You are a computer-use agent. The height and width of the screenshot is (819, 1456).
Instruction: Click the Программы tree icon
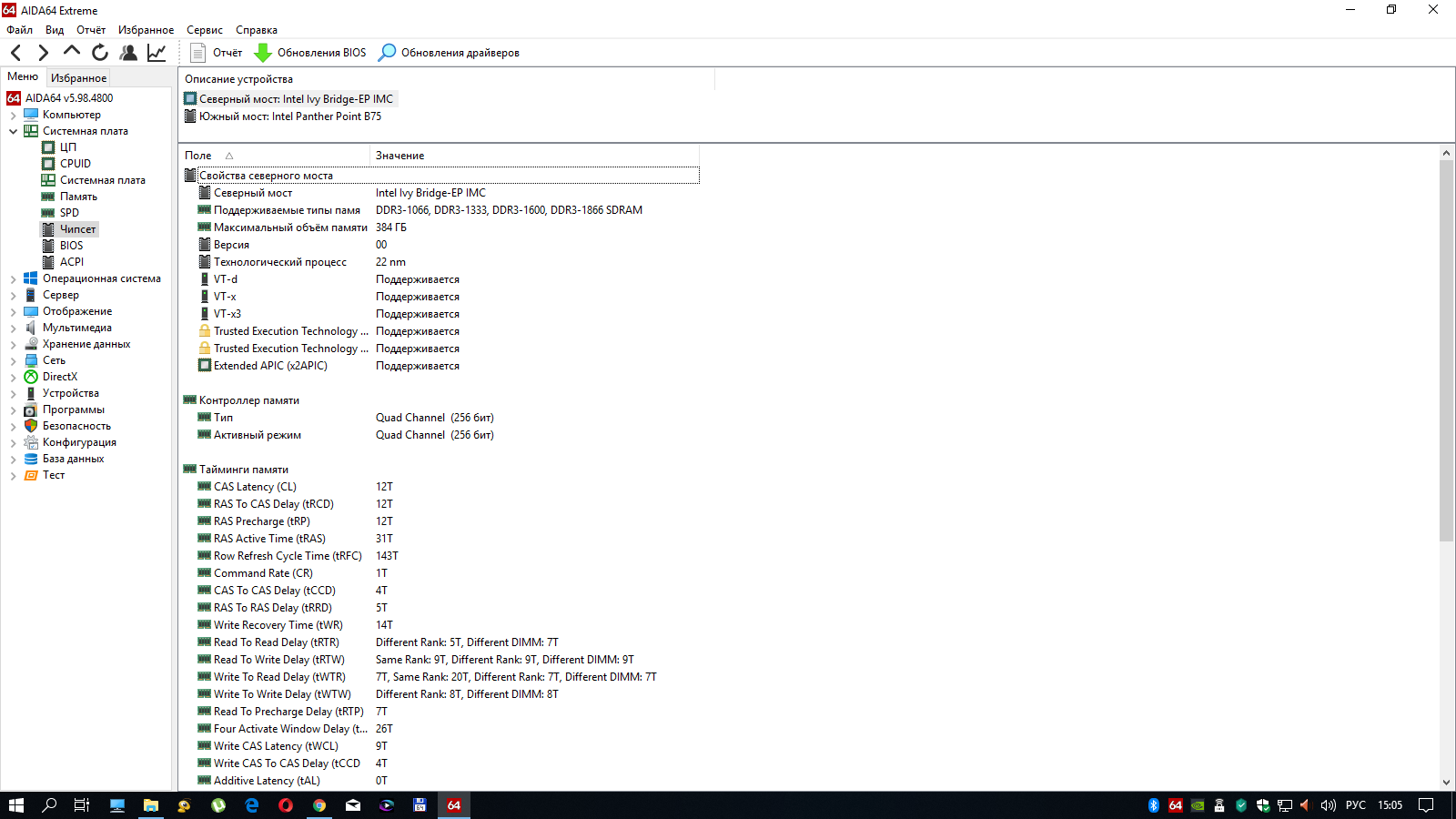click(x=31, y=409)
